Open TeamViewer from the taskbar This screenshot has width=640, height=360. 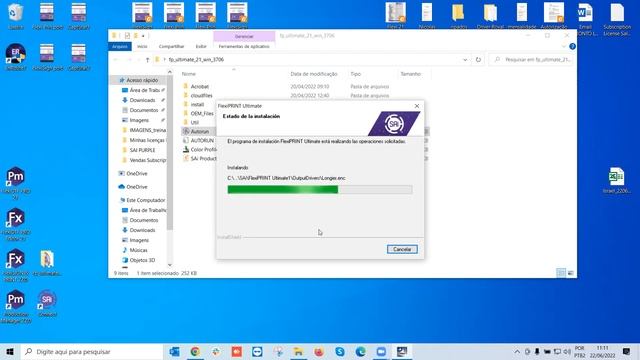point(257,351)
